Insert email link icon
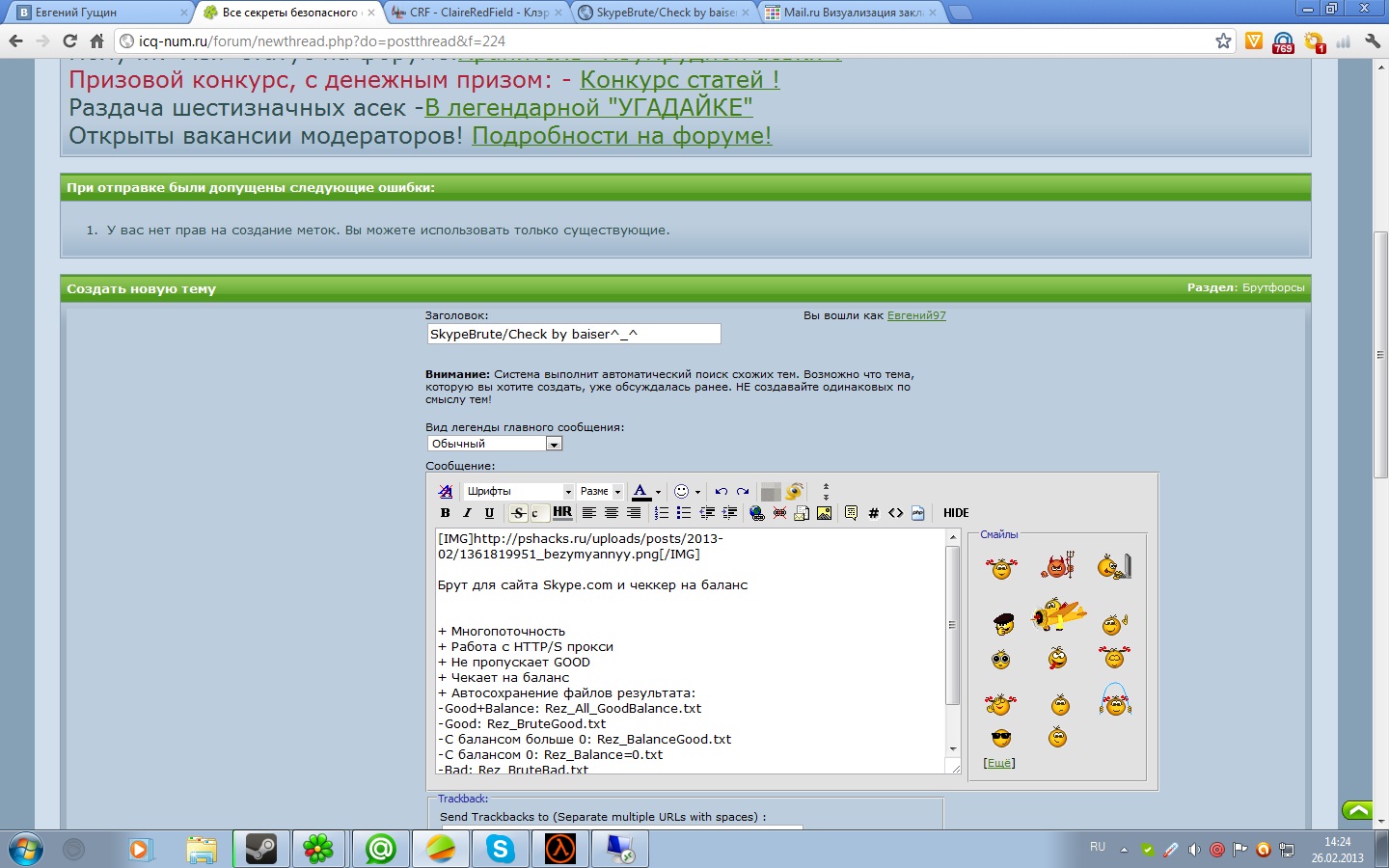The width and height of the screenshot is (1389, 868). point(802,513)
